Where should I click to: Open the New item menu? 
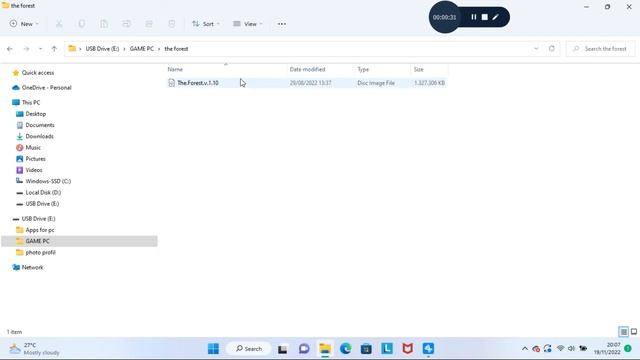pos(24,24)
